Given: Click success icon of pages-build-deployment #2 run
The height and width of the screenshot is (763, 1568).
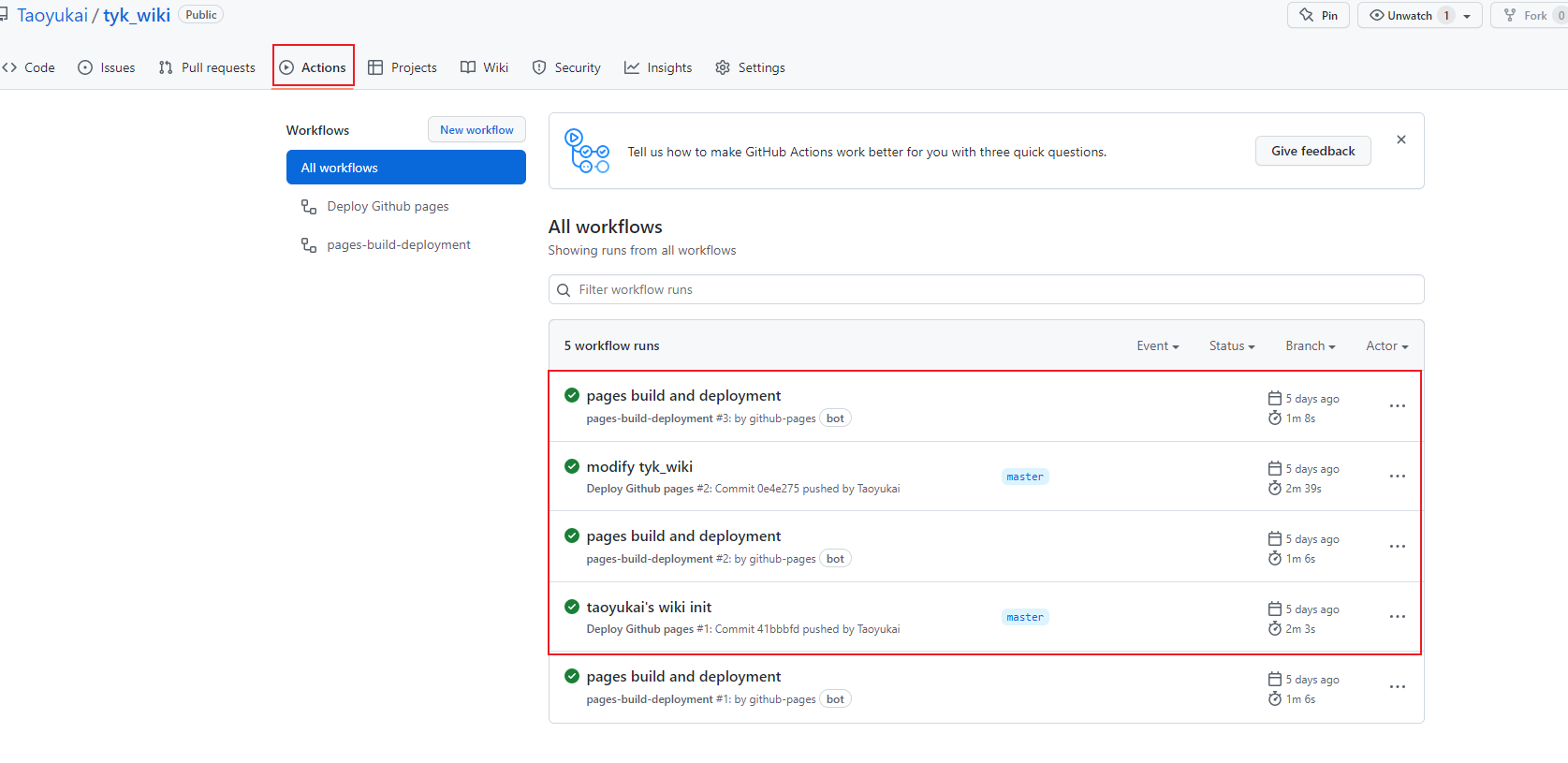Looking at the screenshot, I should (572, 535).
